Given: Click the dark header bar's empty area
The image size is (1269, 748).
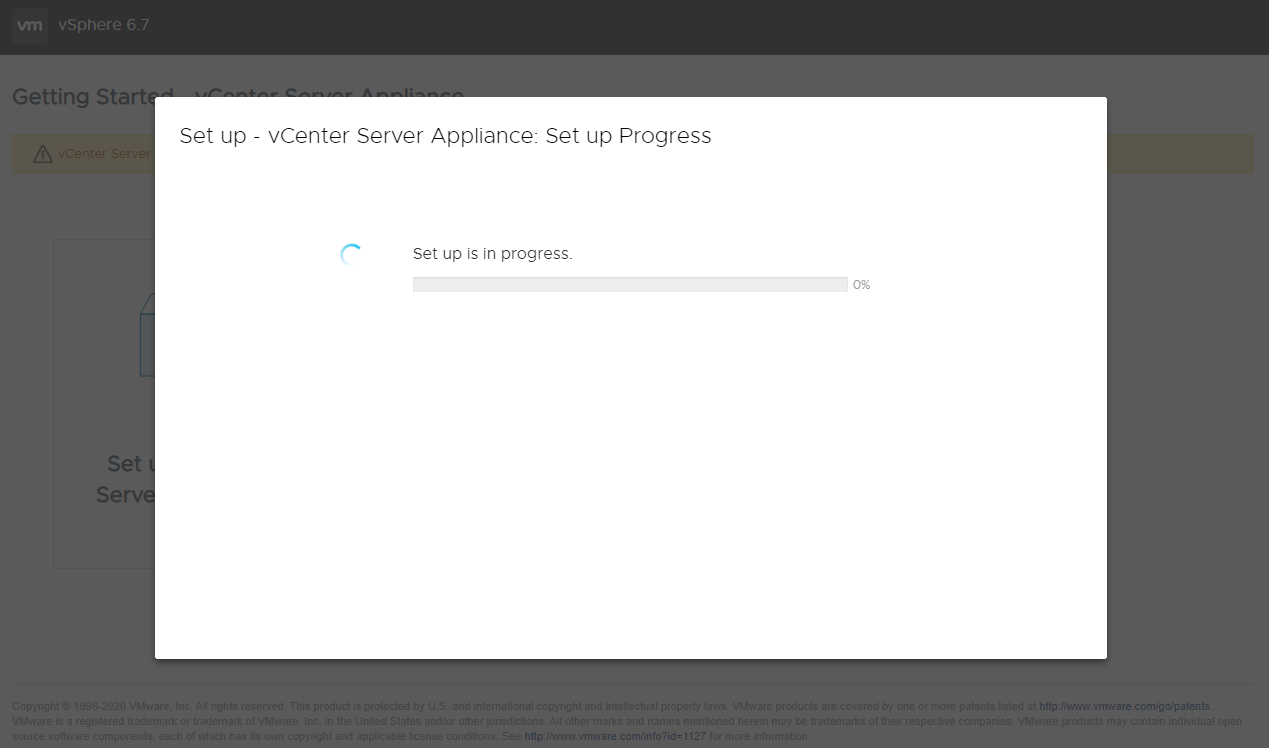Looking at the screenshot, I should (700, 26).
